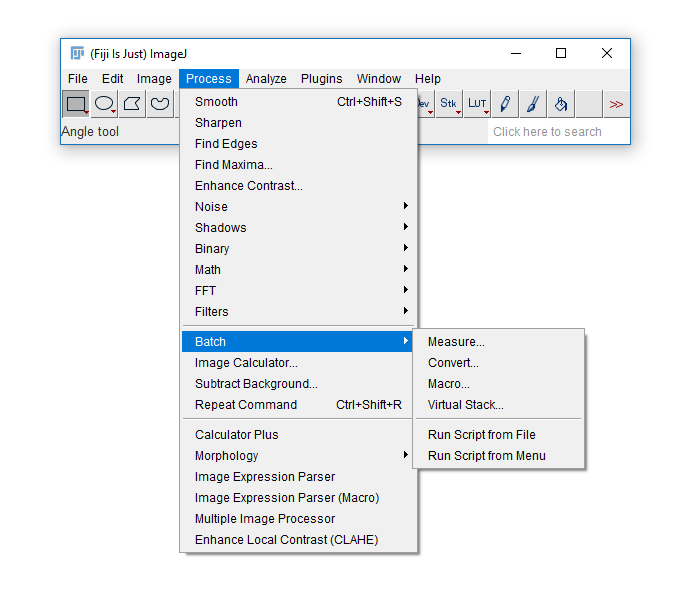Viewport: 687px width, 597px height.
Task: Select the Rectangle selection tool
Action: click(x=76, y=104)
